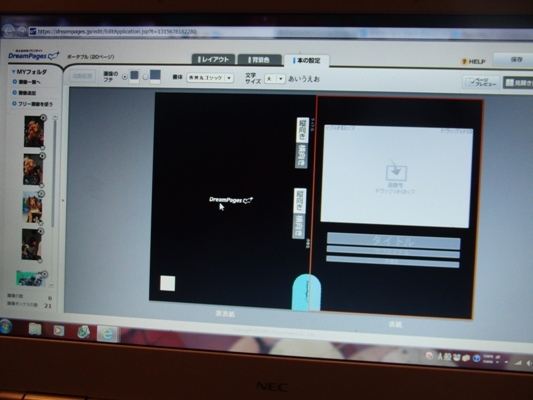
Task: Click the HELP question mark icon
Action: click(x=464, y=62)
